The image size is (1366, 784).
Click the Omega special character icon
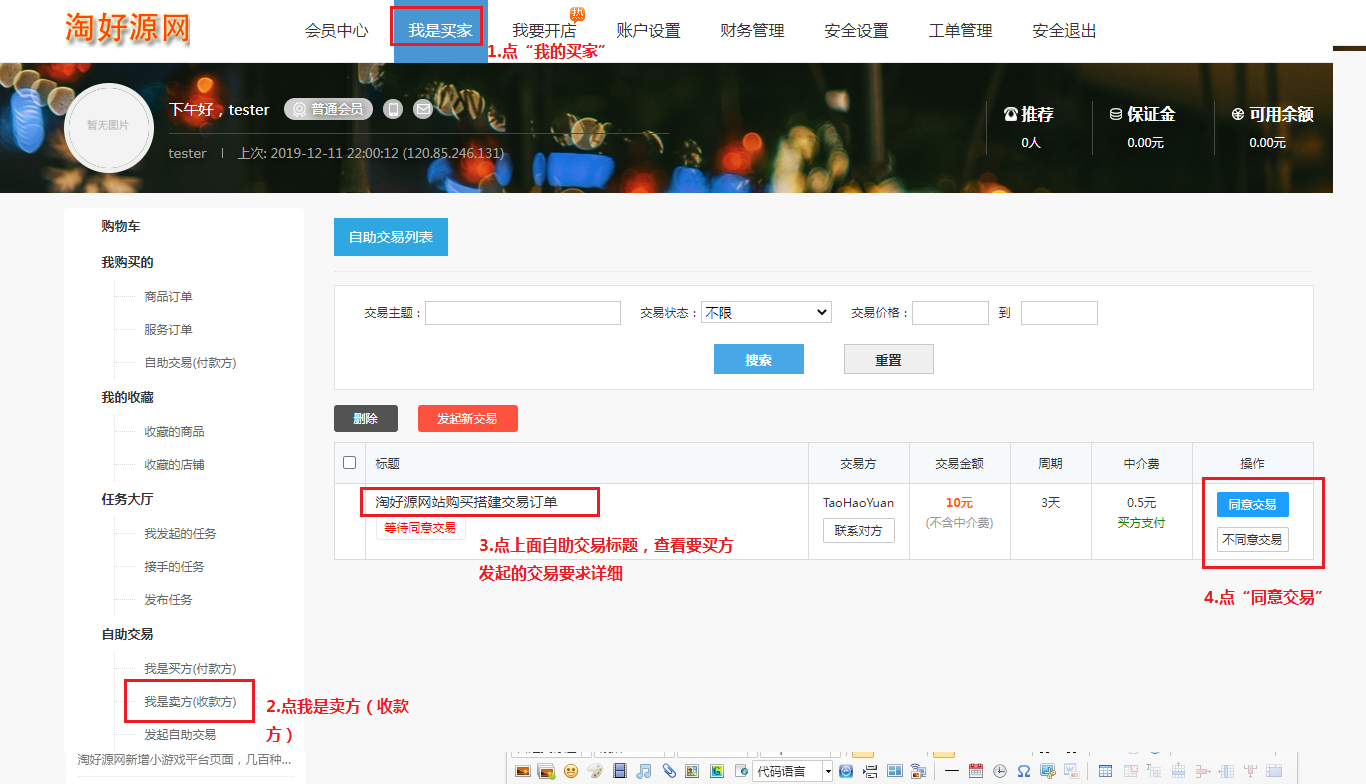click(1023, 771)
